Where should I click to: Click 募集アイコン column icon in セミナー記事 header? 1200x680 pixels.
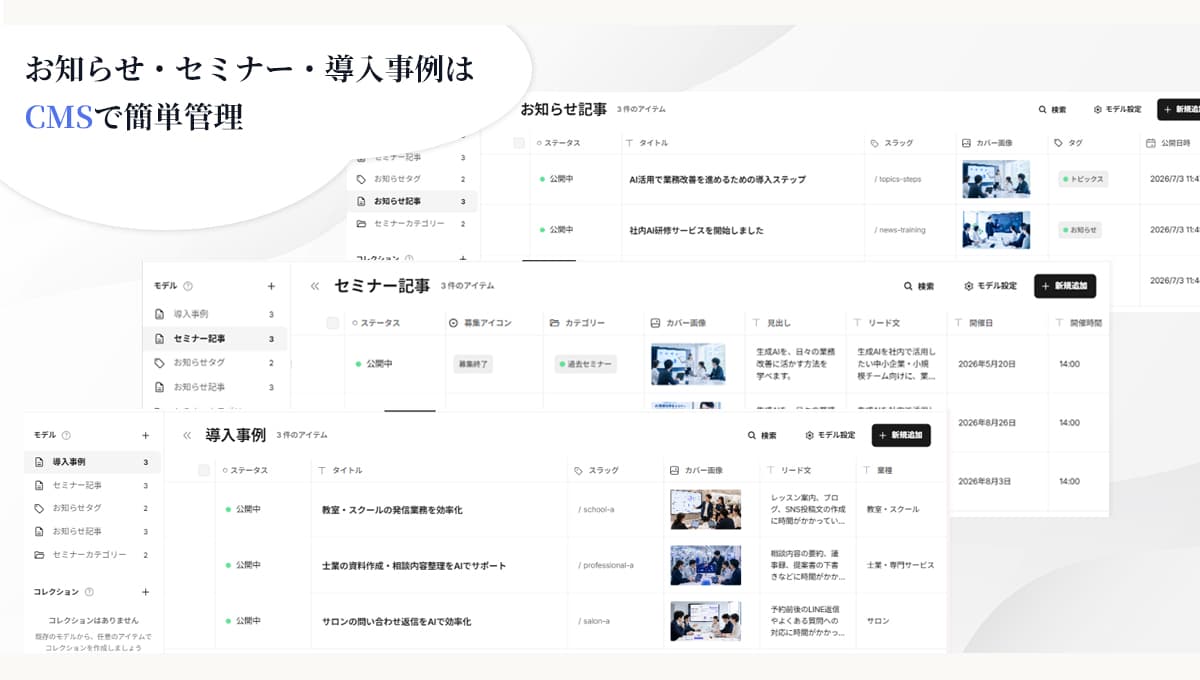point(453,323)
